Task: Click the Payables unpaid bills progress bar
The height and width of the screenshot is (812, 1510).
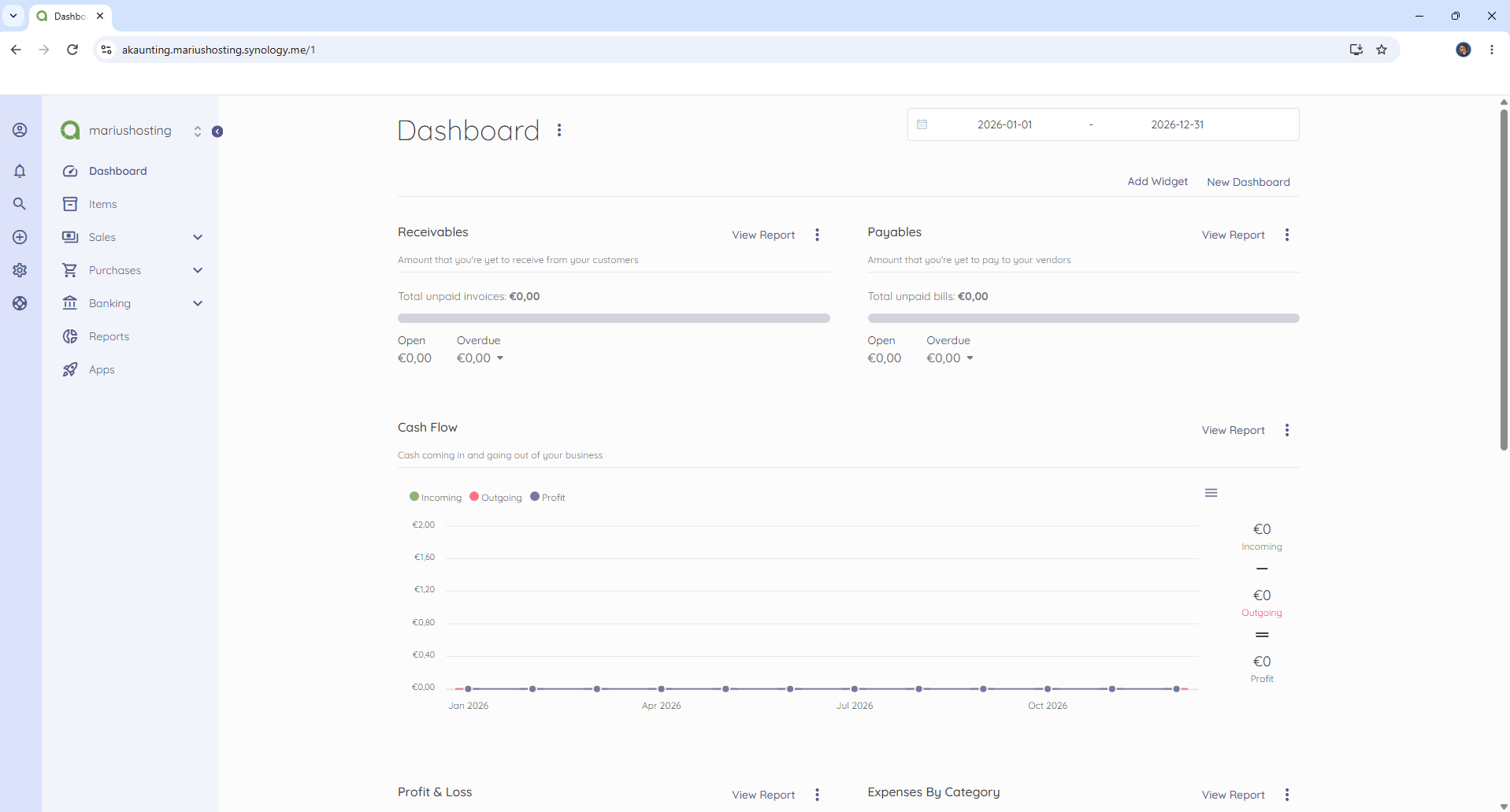Action: tap(1083, 318)
